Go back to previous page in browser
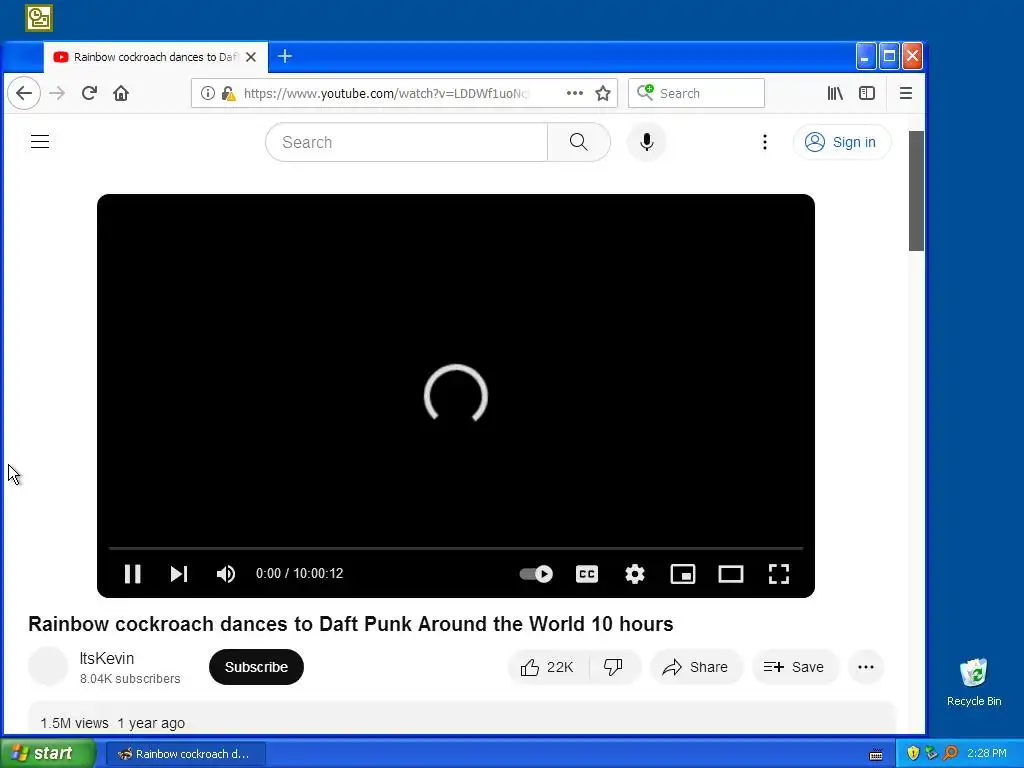Image resolution: width=1024 pixels, height=768 pixels. [24, 93]
